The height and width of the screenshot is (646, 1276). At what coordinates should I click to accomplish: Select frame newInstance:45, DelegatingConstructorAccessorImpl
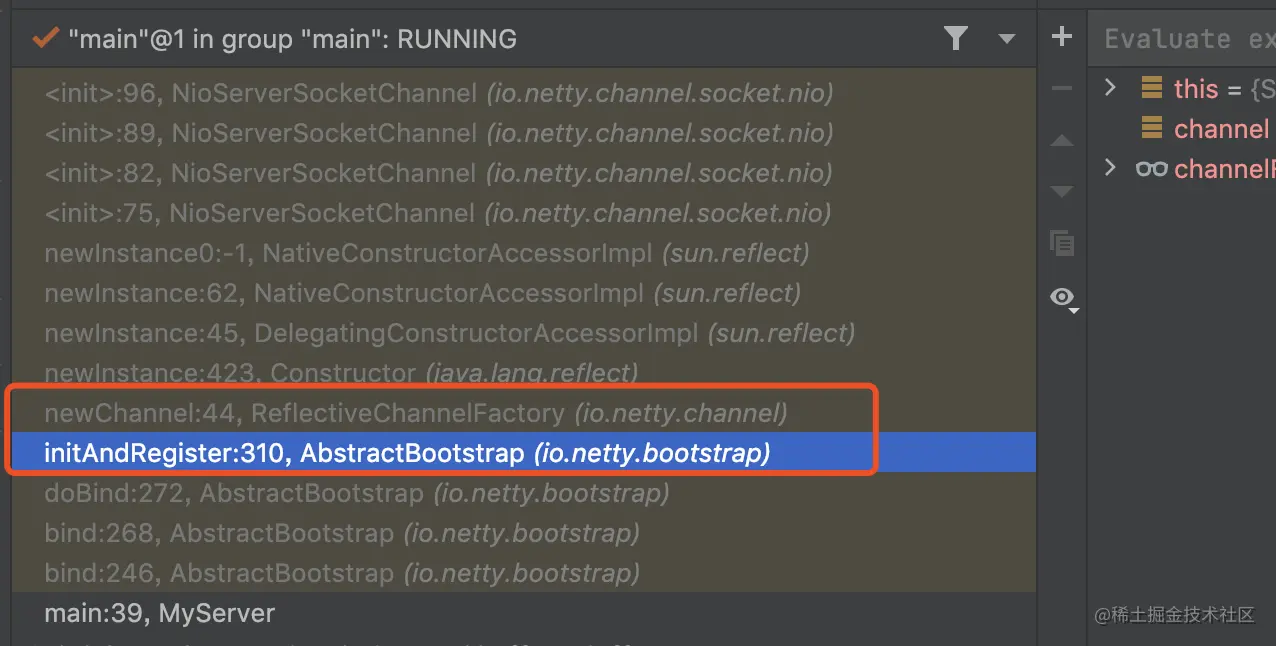(x=524, y=333)
